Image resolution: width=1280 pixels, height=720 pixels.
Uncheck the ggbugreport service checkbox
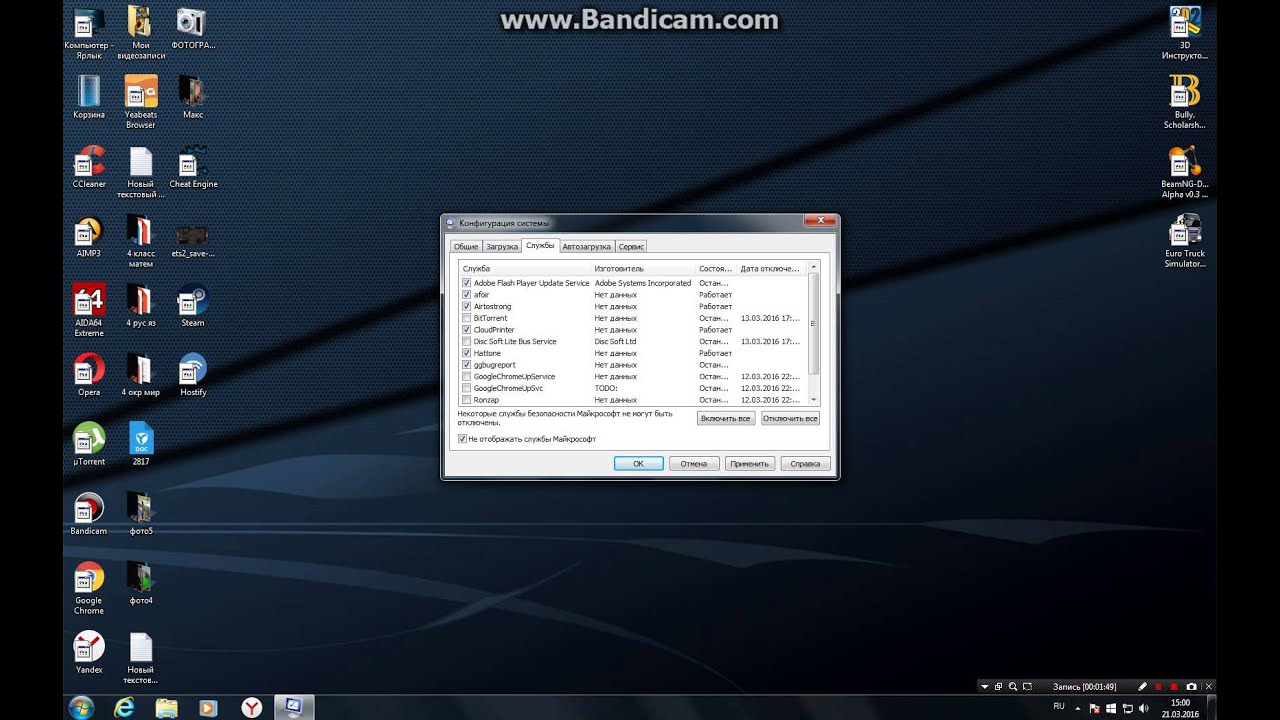(467, 365)
